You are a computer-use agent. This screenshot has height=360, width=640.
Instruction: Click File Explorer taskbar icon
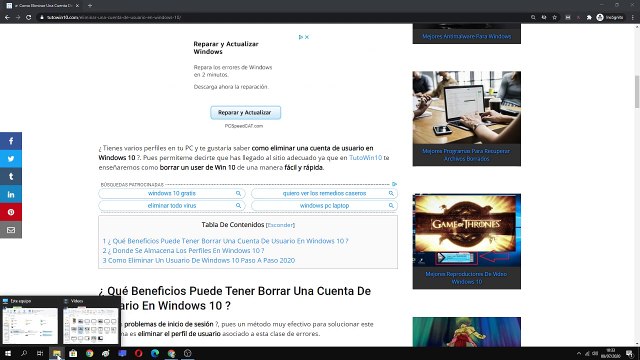tap(56, 353)
